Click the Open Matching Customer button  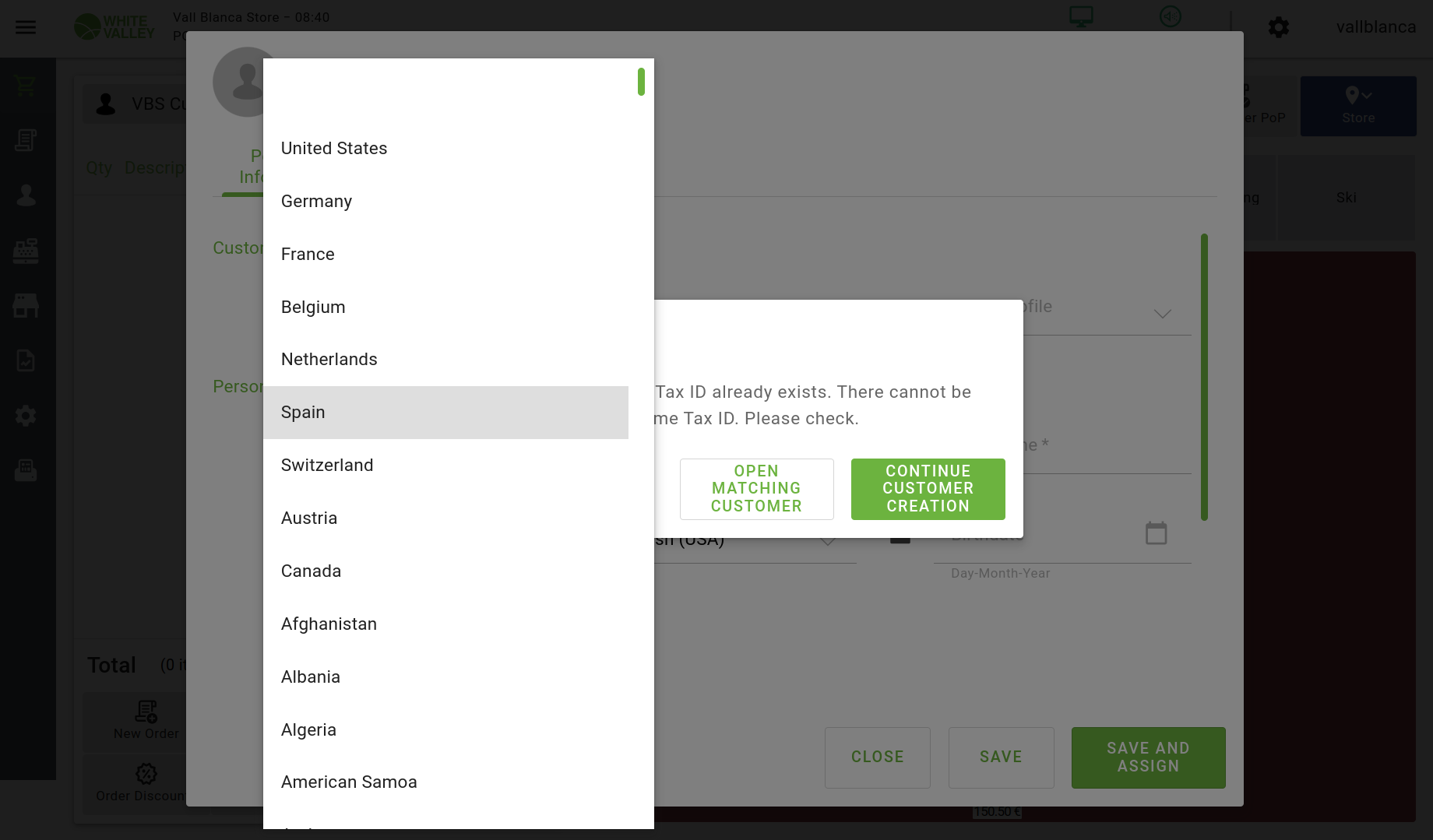coord(756,489)
